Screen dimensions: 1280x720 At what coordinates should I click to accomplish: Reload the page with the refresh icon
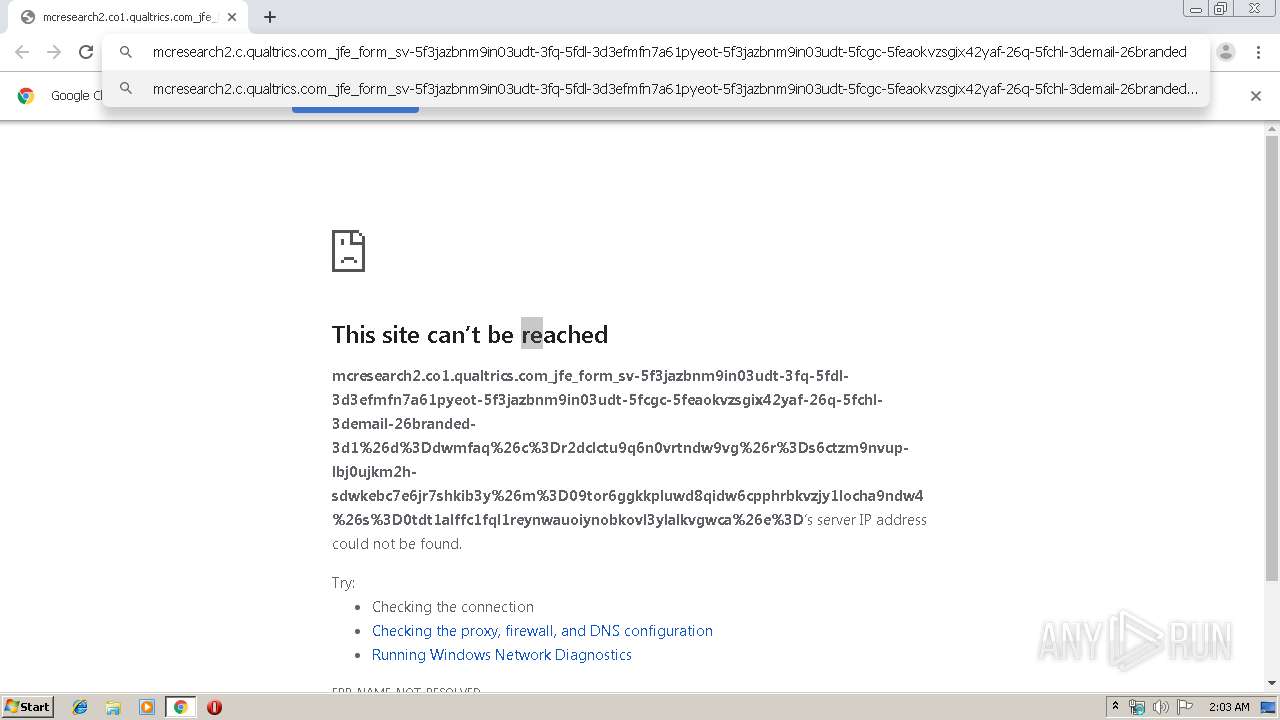click(x=86, y=52)
